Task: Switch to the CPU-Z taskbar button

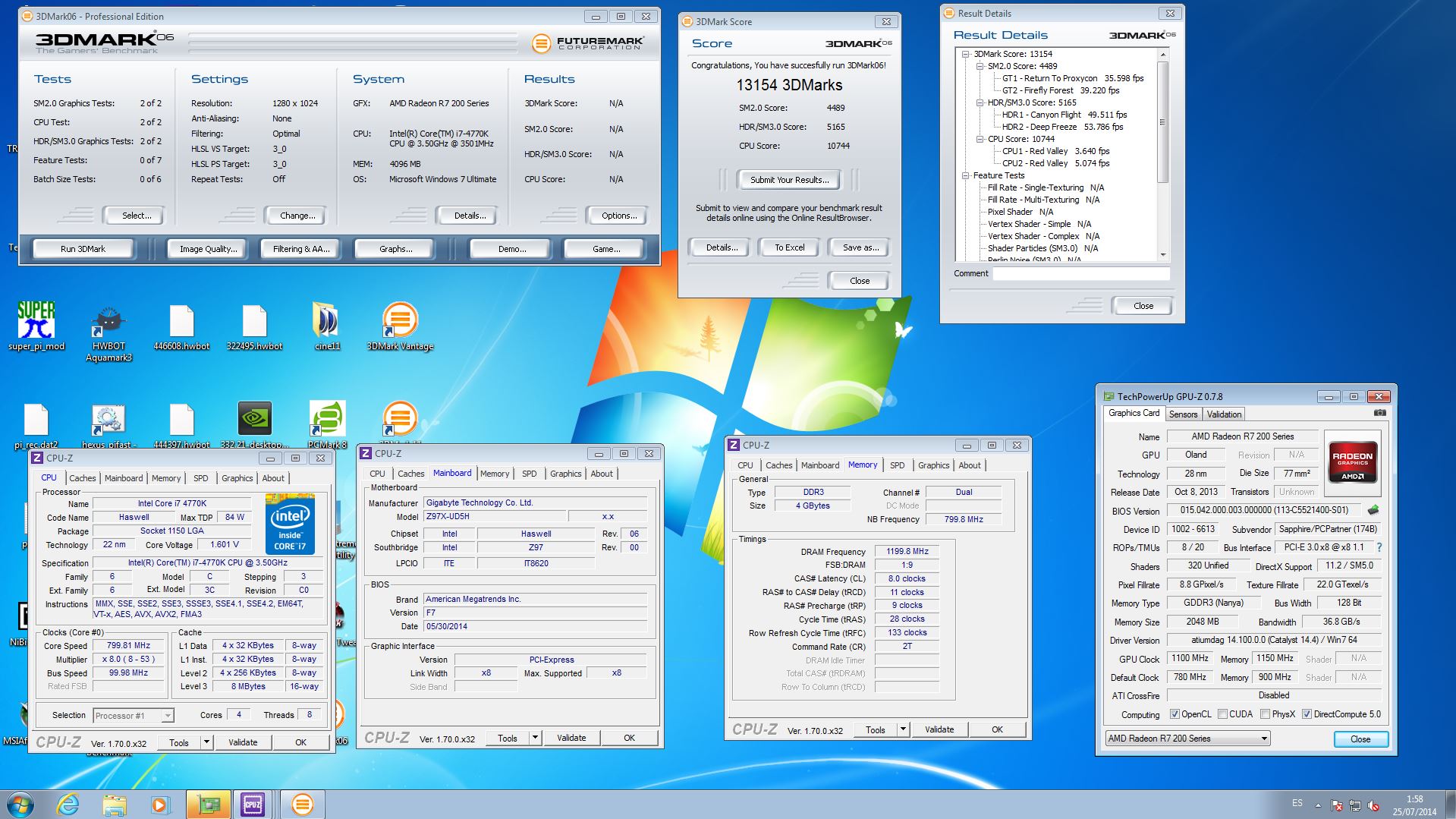Action: 253,804
